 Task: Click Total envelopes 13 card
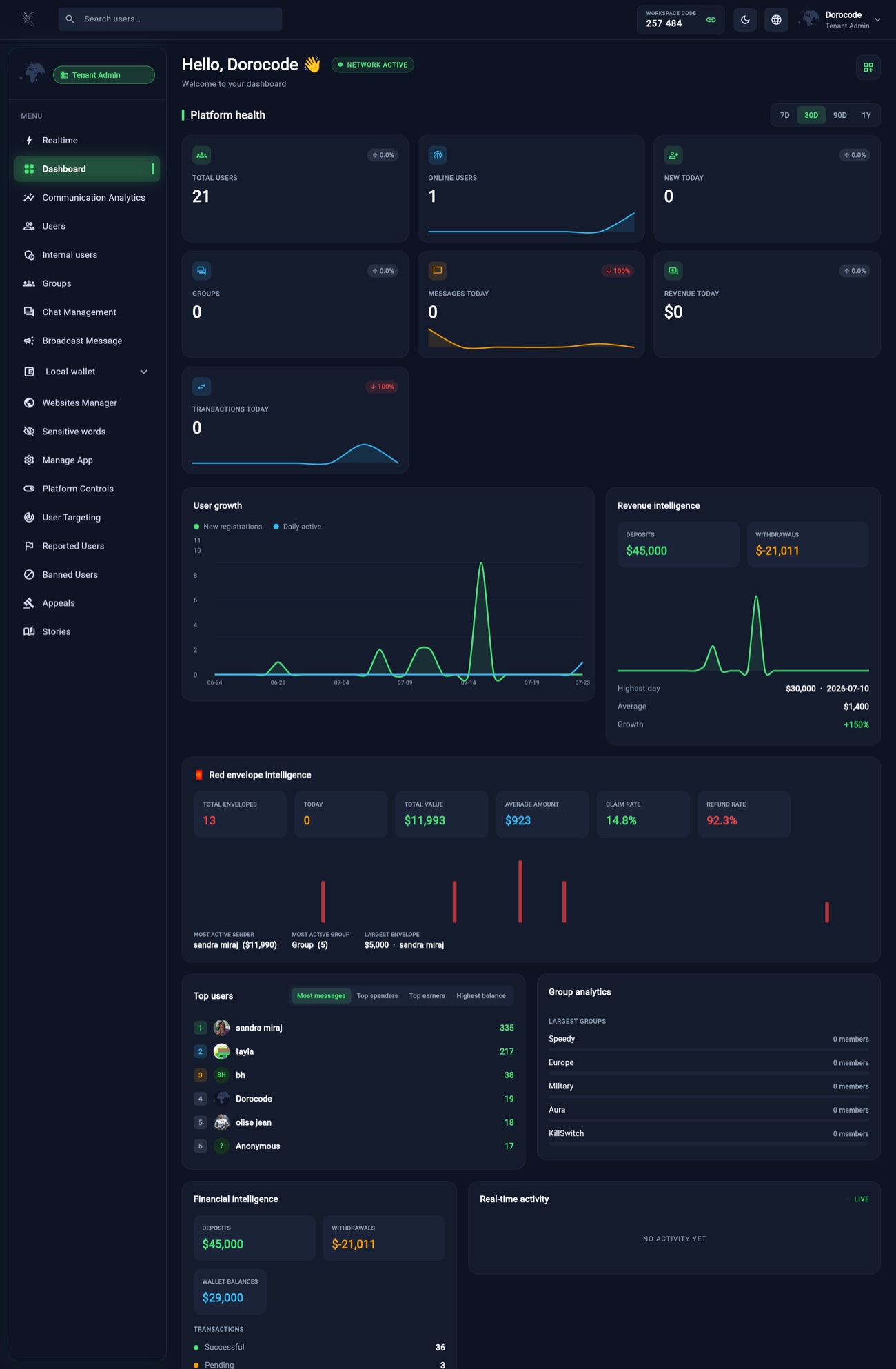click(x=240, y=814)
